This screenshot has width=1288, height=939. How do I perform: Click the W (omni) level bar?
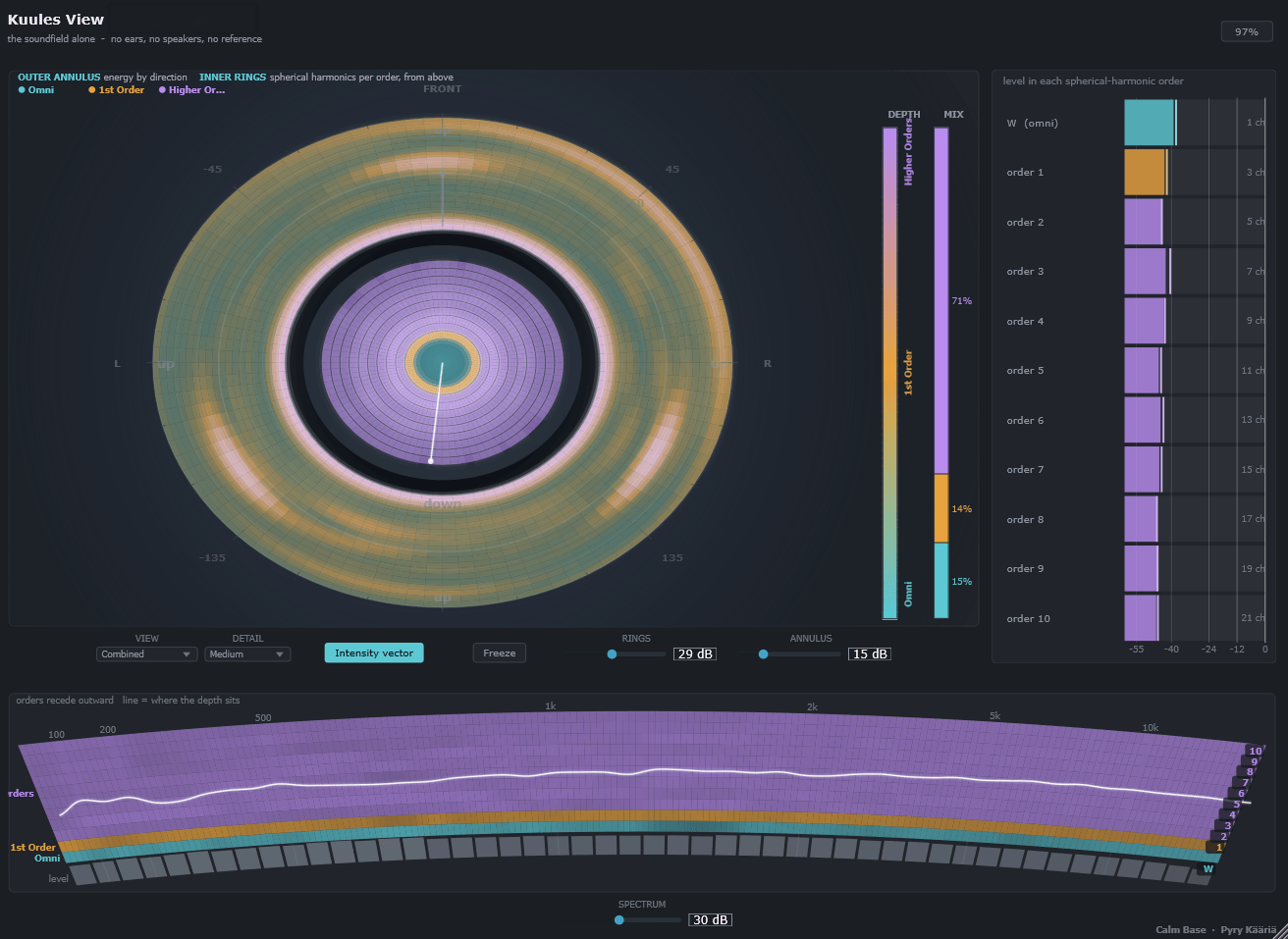click(x=1150, y=123)
